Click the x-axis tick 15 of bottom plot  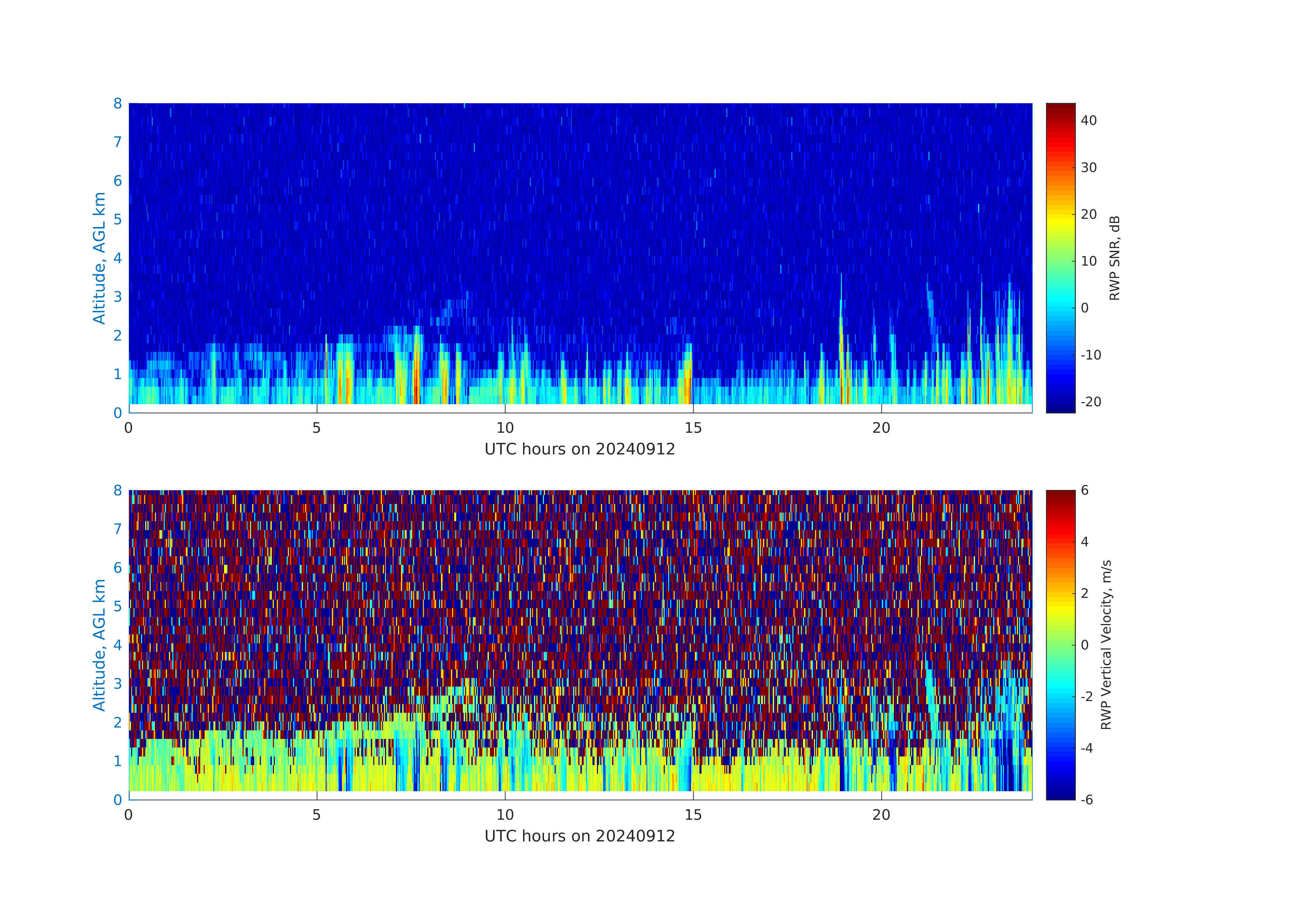[x=693, y=815]
